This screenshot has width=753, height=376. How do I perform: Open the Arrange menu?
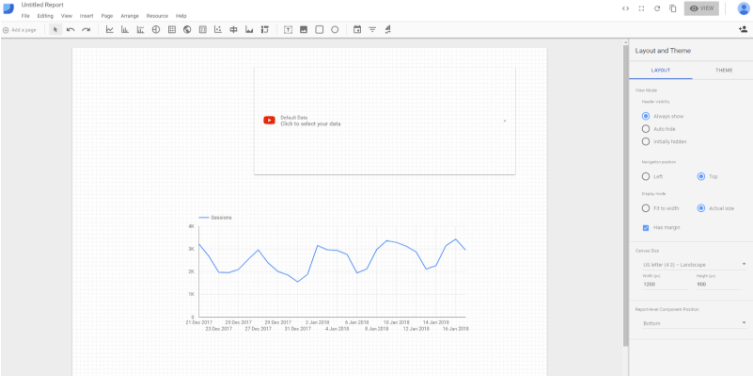130,16
